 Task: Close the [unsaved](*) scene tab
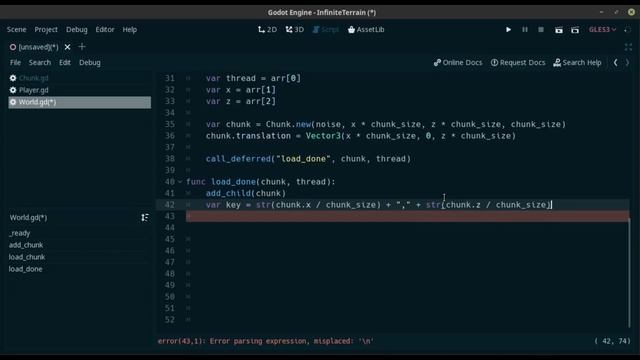67,47
